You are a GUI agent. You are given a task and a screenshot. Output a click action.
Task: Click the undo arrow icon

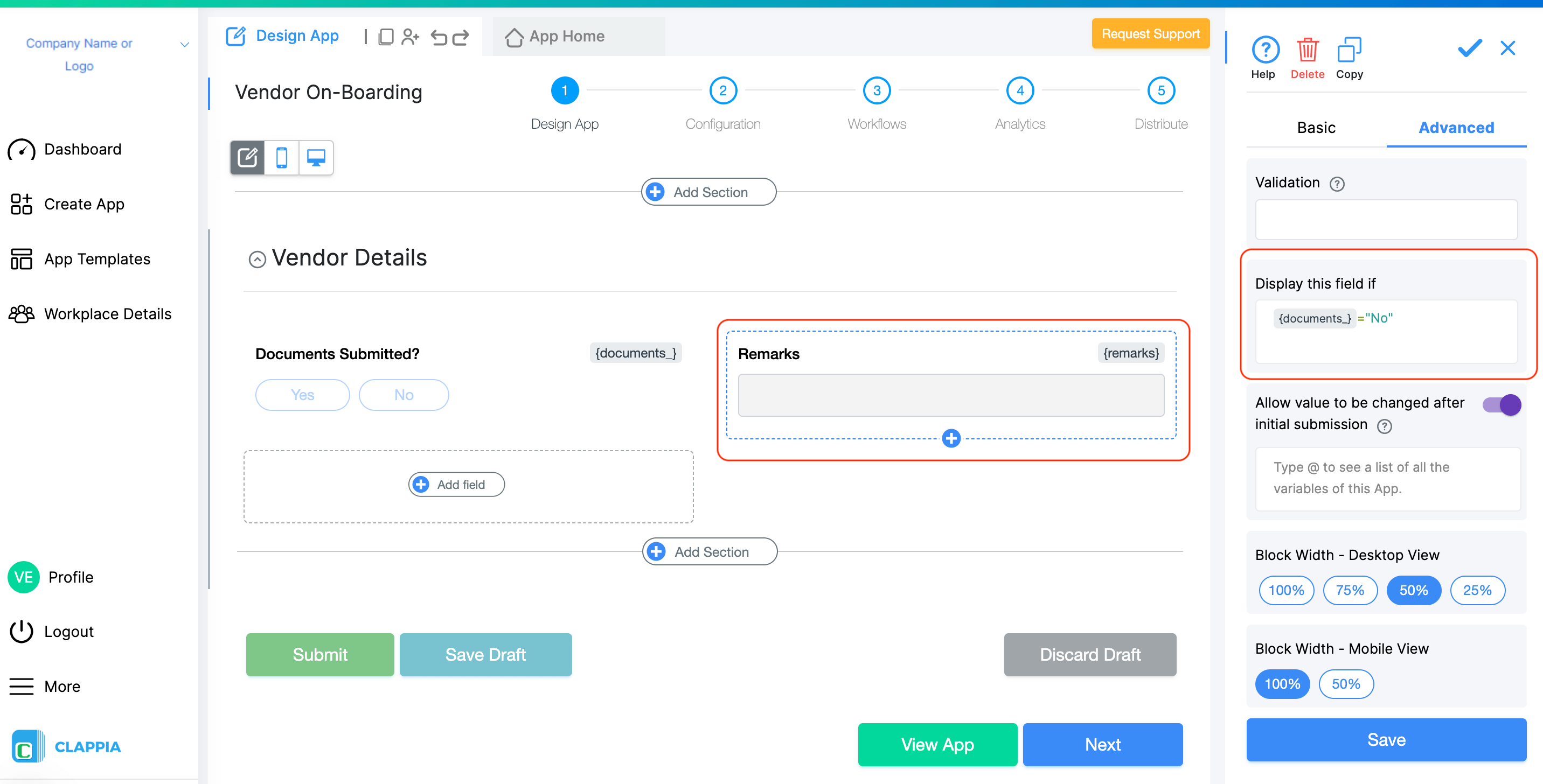439,38
